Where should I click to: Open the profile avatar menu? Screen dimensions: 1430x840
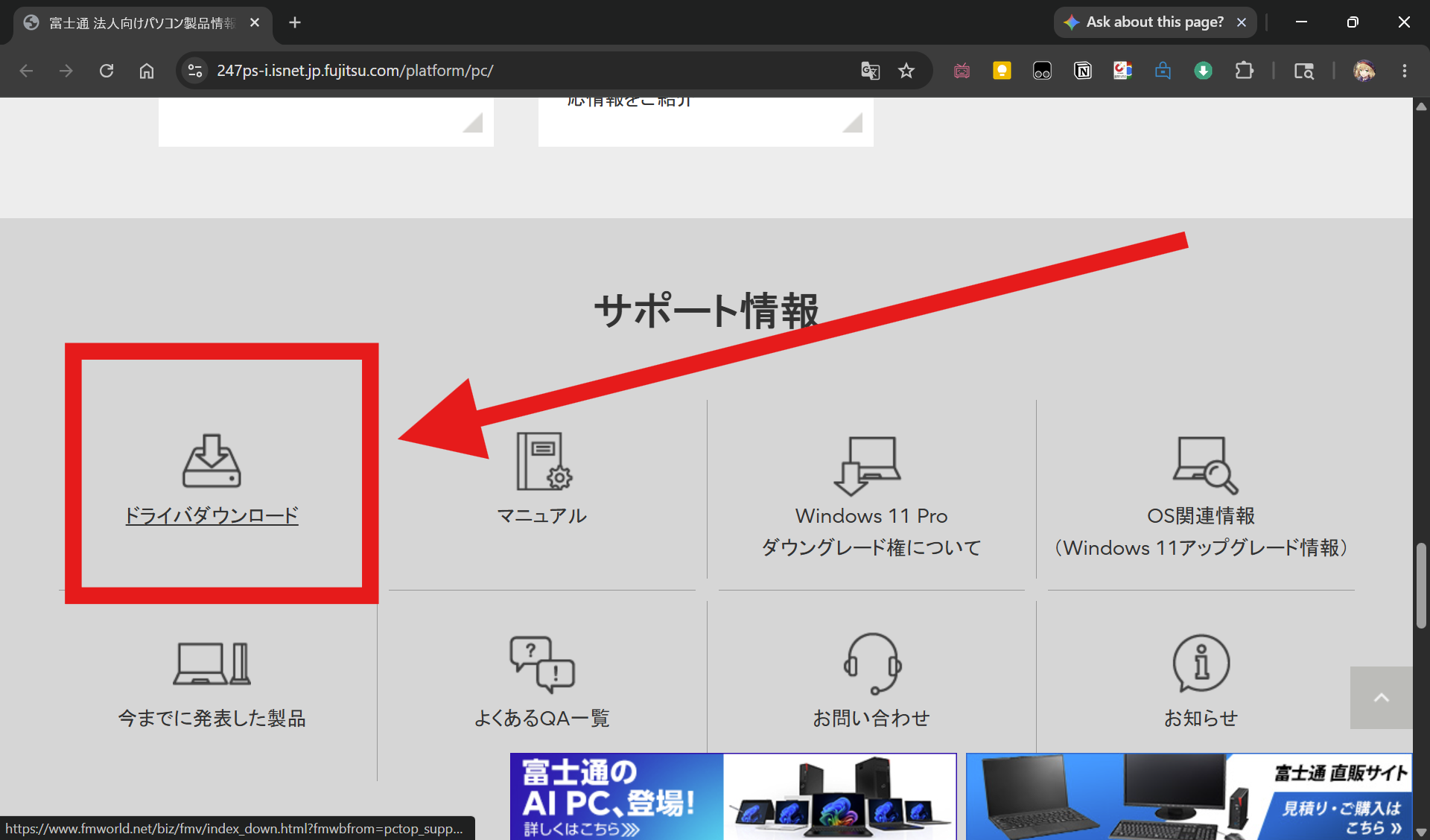coord(1364,71)
